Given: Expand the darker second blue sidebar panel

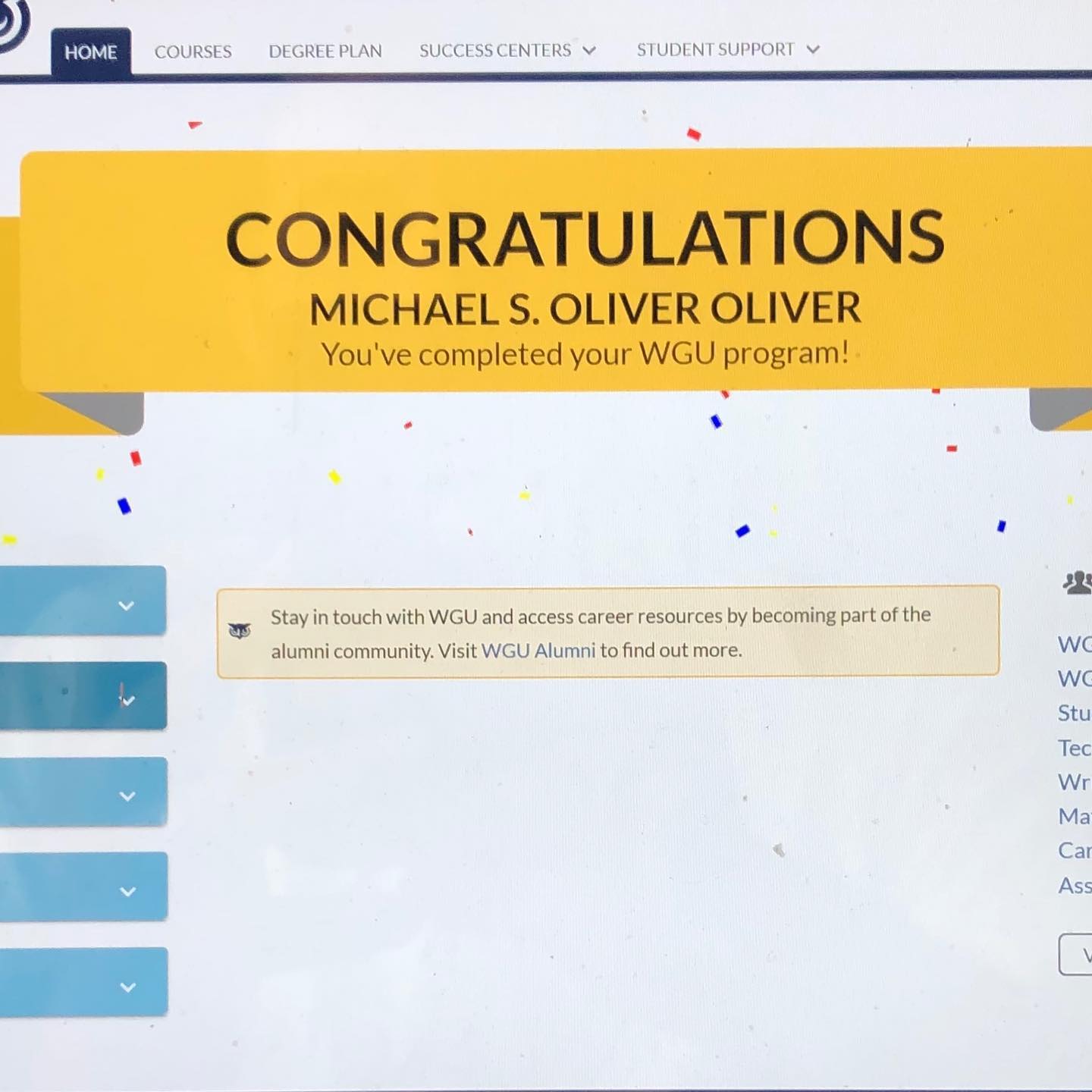Looking at the screenshot, I should [x=83, y=695].
